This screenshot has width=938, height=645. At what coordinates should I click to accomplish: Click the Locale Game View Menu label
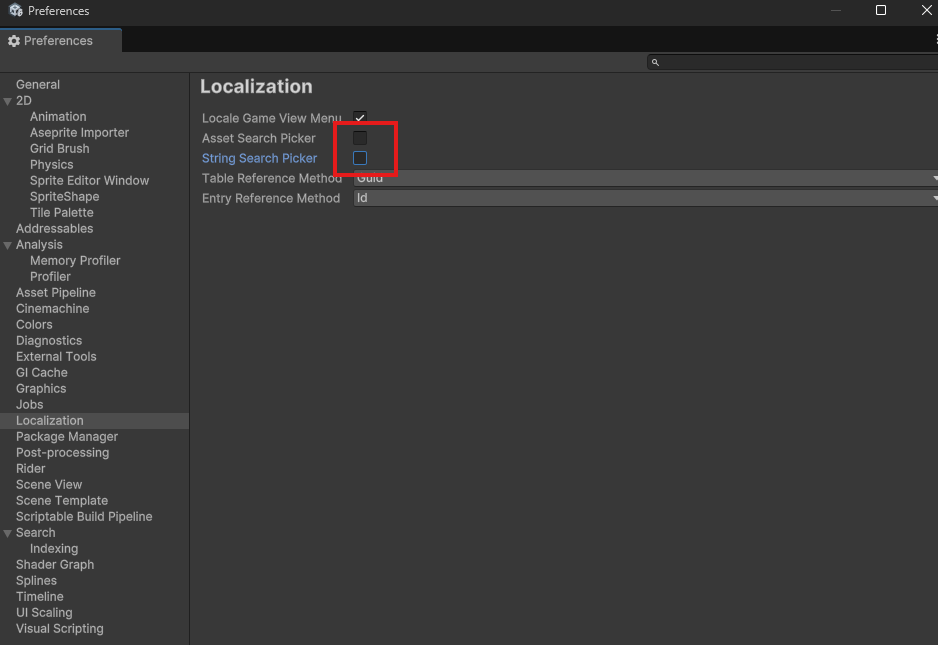click(272, 118)
